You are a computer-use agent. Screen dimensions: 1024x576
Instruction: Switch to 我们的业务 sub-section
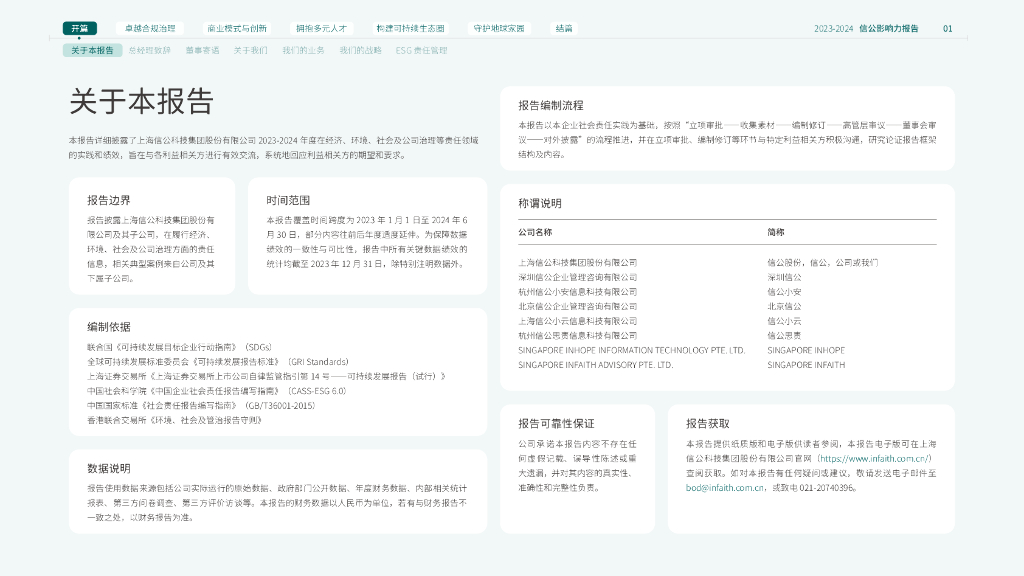point(303,50)
